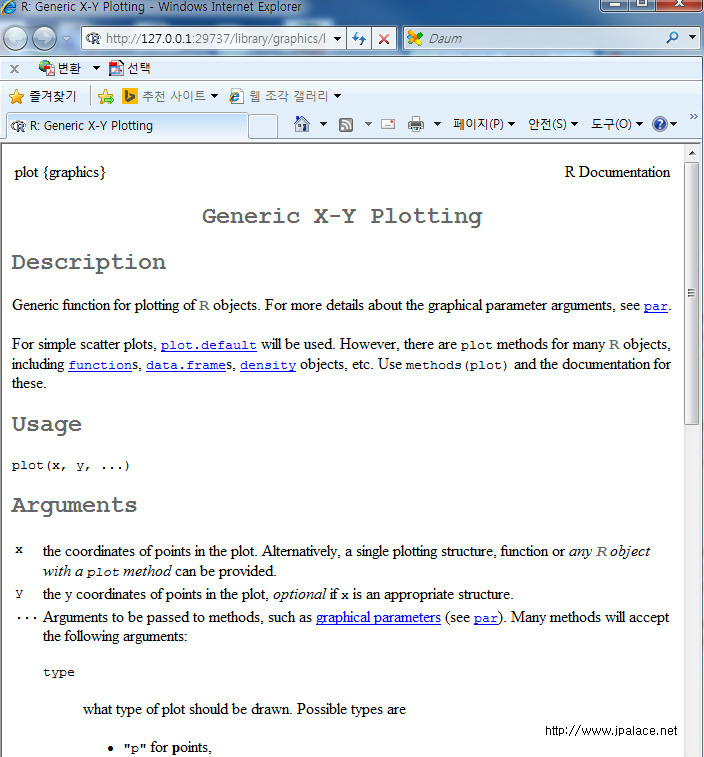The width and height of the screenshot is (704, 757).
Task: Open the search provider dropdown arrow
Action: [x=692, y=37]
